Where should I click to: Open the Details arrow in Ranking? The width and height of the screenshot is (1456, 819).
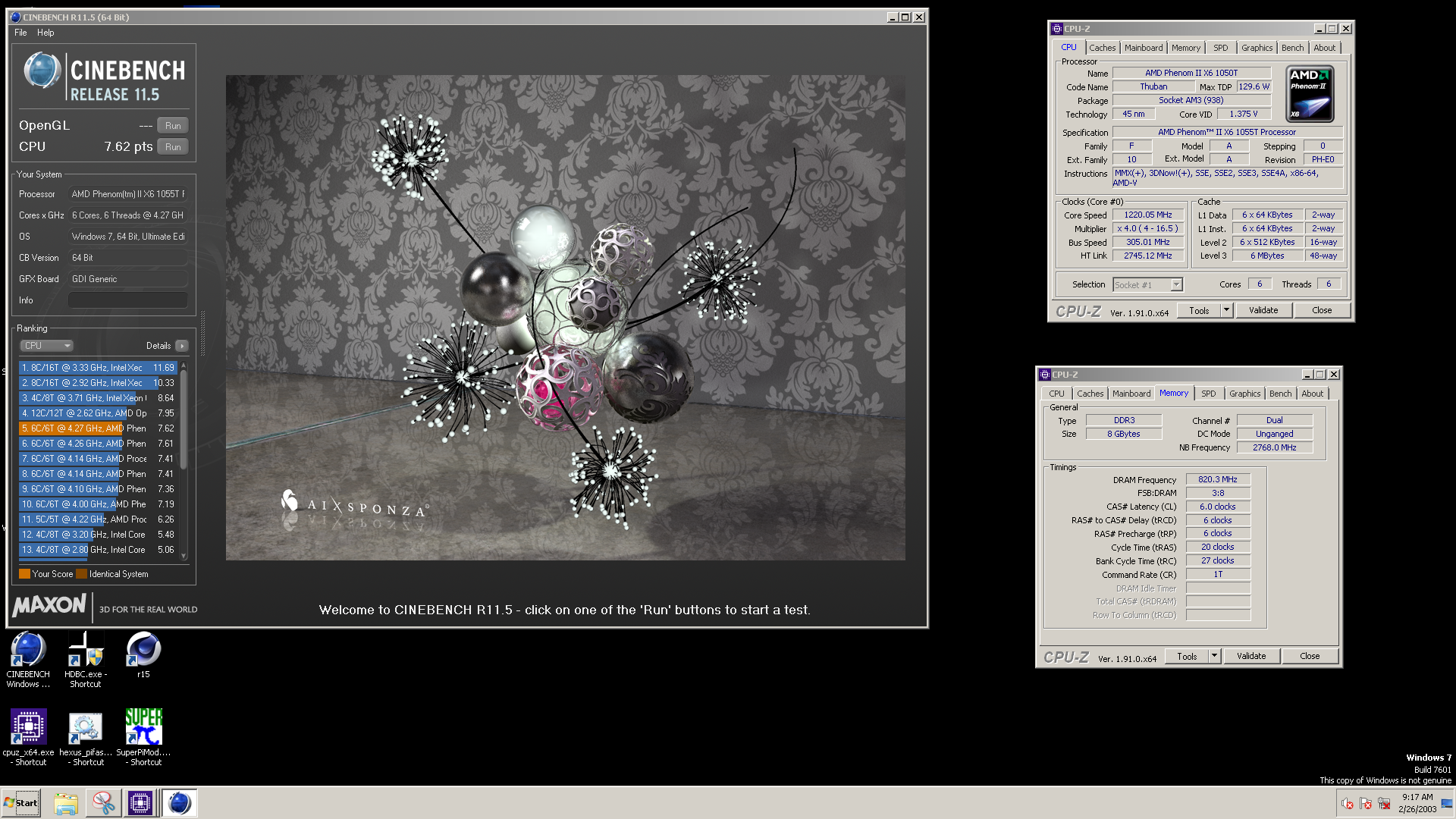(182, 346)
